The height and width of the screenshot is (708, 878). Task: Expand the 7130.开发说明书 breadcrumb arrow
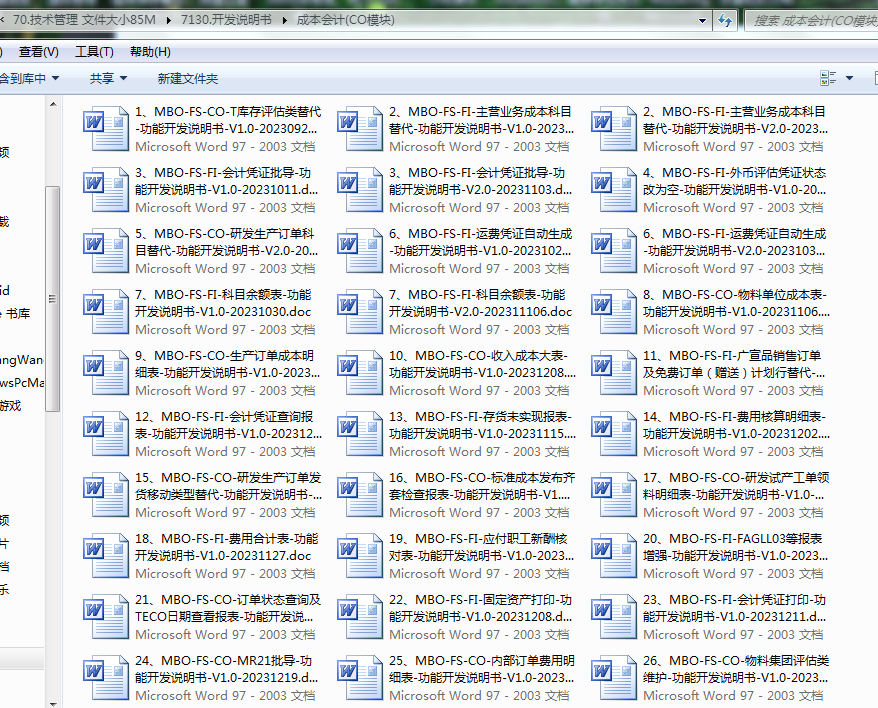(285, 20)
